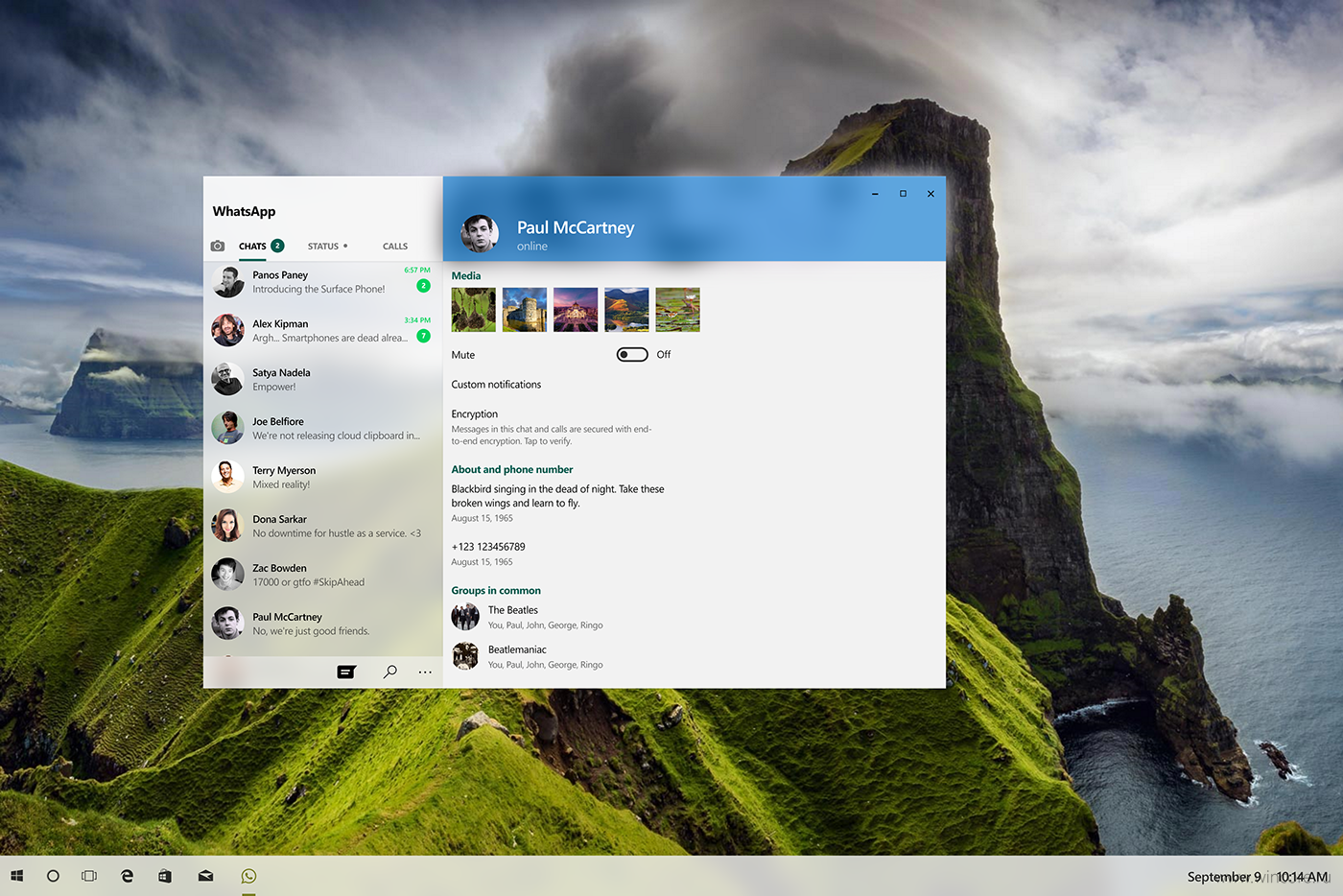This screenshot has width=1343, height=896.
Task: Select phone number +123 123456789
Action: [488, 547]
